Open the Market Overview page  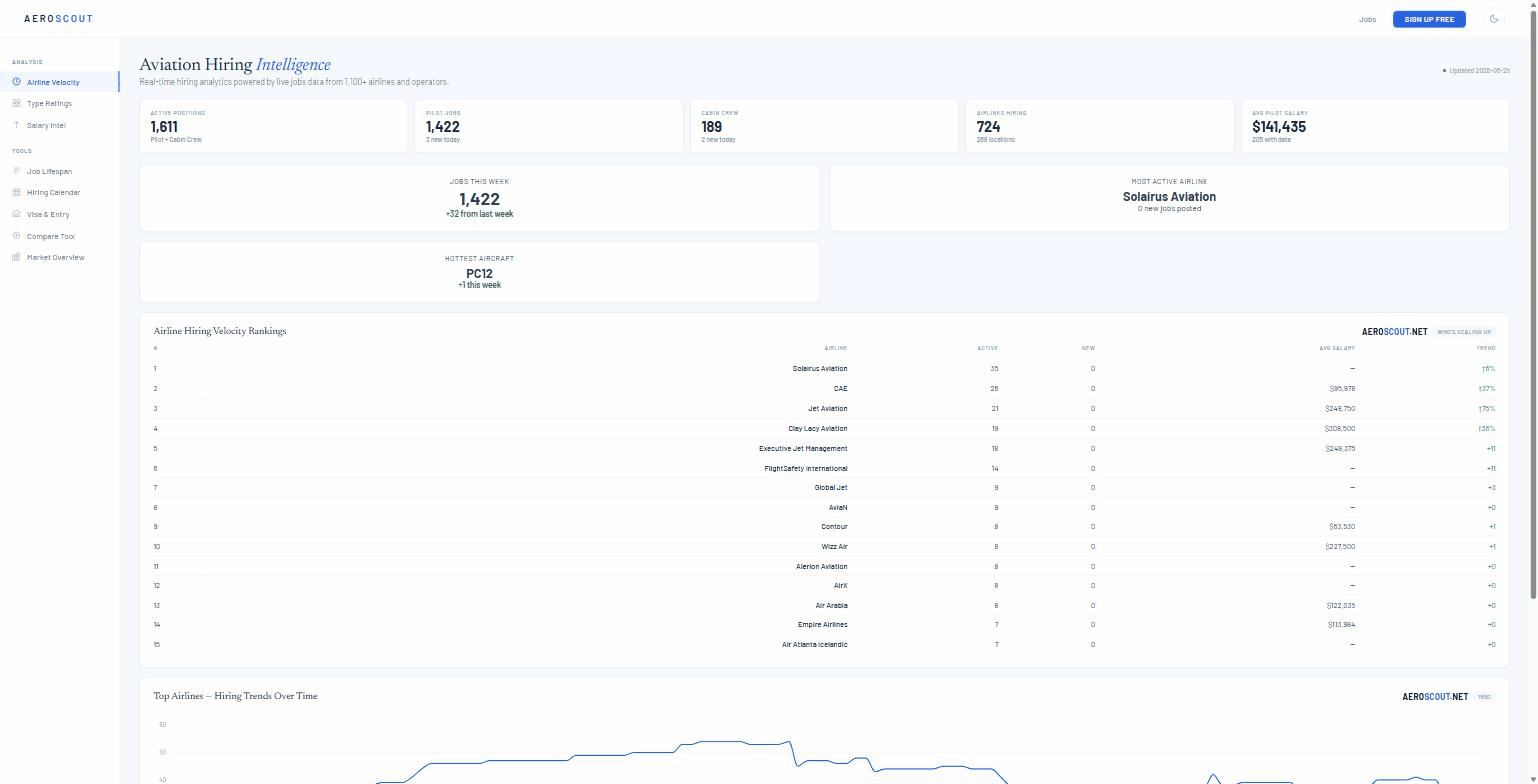click(60, 257)
